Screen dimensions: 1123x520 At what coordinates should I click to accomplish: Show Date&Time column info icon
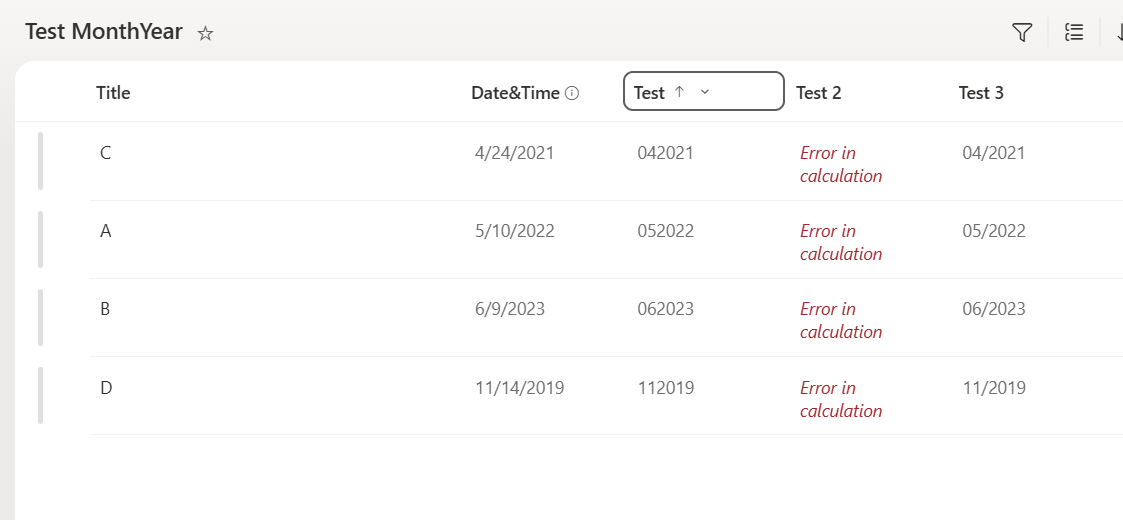[572, 92]
